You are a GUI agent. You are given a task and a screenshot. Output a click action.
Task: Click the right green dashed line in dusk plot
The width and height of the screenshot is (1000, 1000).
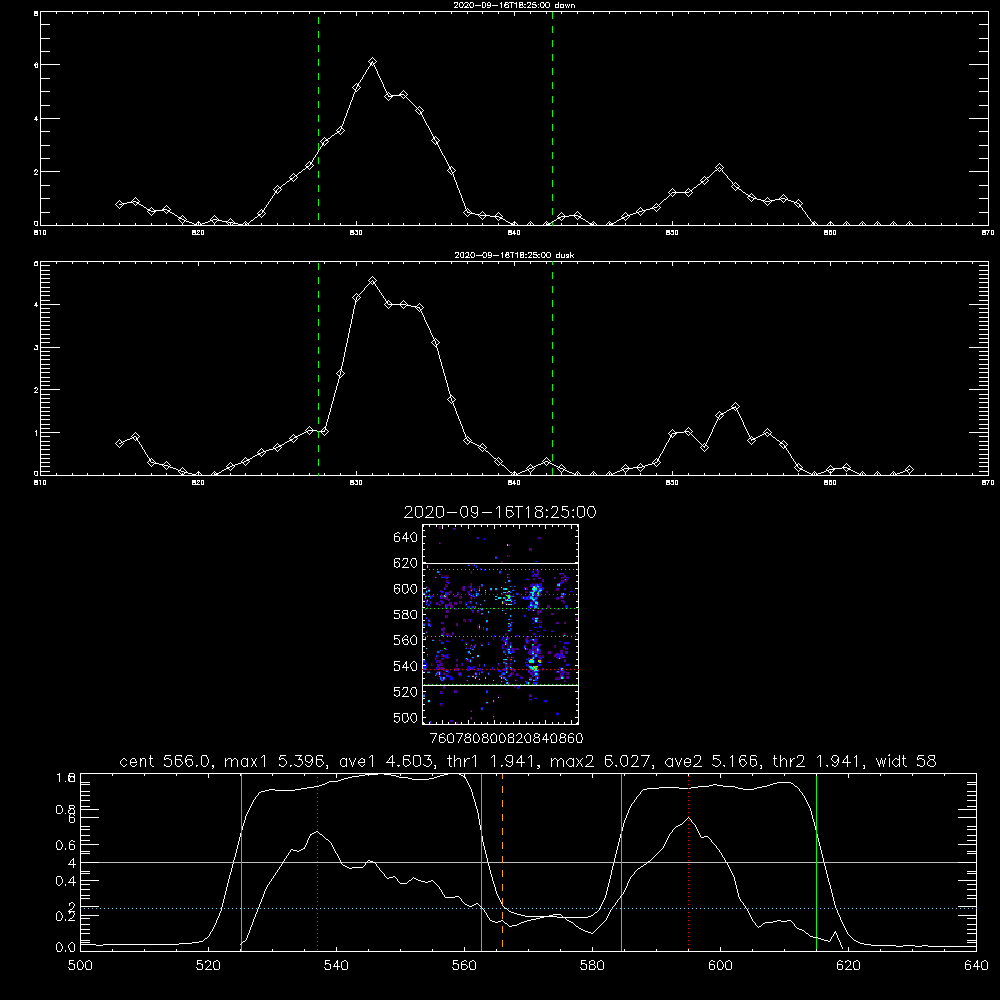[552, 368]
